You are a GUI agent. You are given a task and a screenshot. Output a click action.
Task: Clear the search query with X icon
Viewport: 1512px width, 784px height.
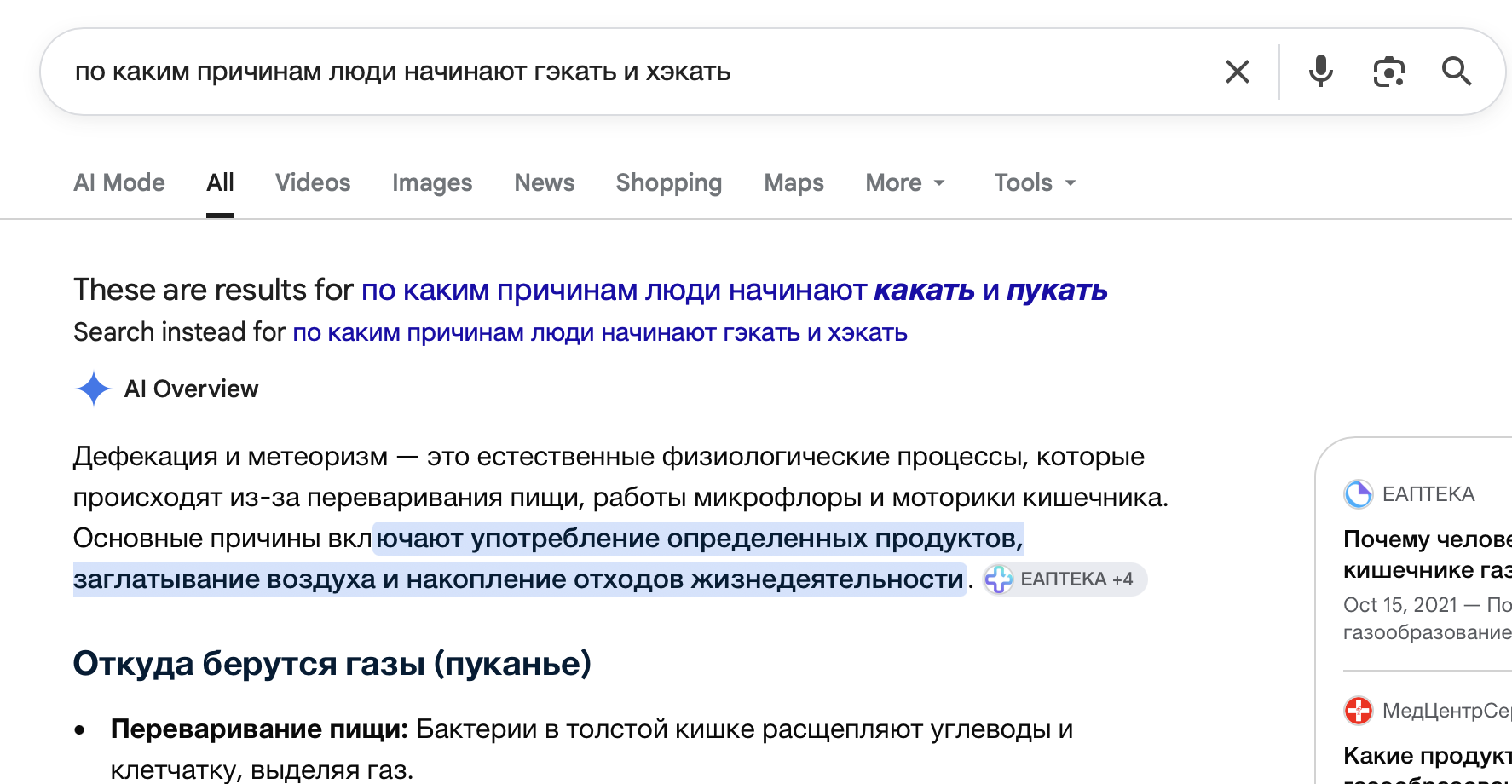[x=1237, y=72]
